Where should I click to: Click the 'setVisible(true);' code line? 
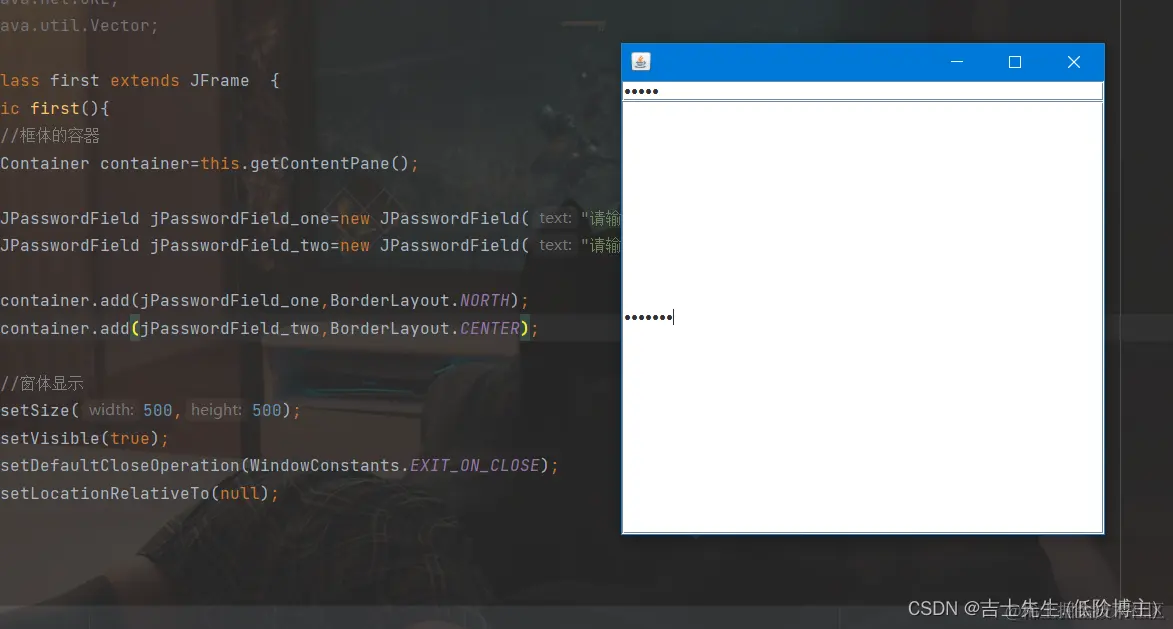coord(85,438)
